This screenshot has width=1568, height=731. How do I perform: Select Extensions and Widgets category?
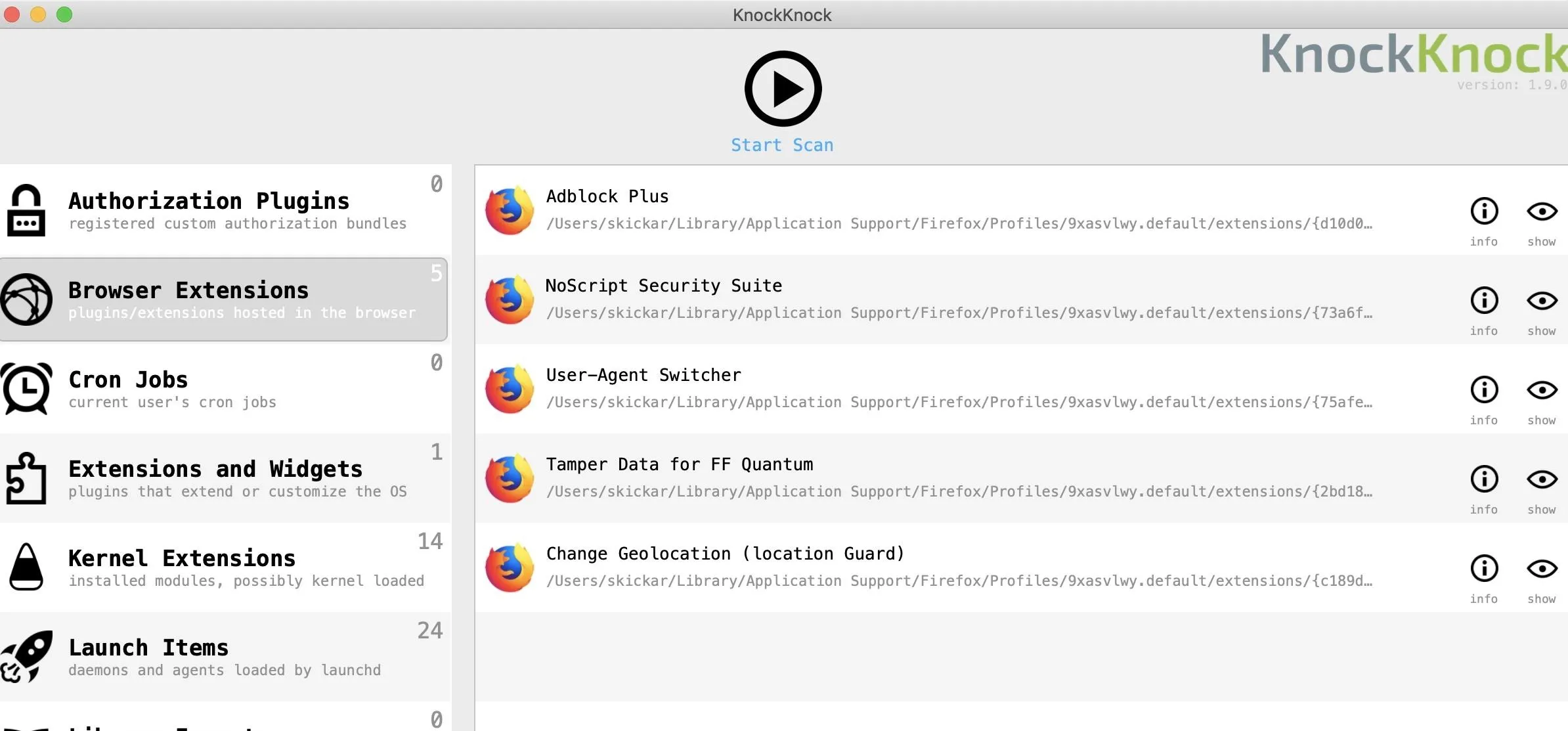[x=225, y=478]
